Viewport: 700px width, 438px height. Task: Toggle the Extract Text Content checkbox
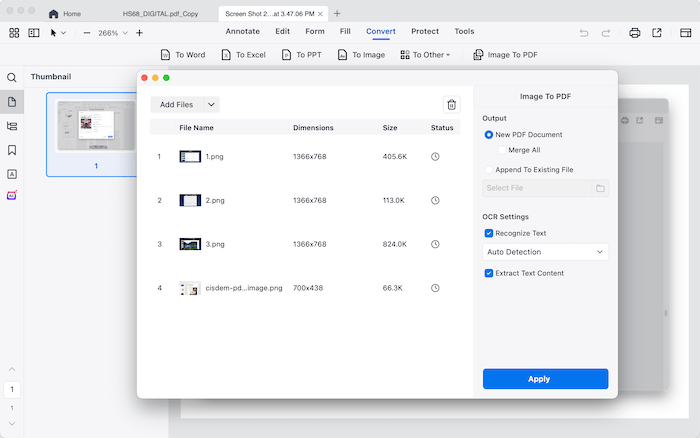[x=489, y=273]
